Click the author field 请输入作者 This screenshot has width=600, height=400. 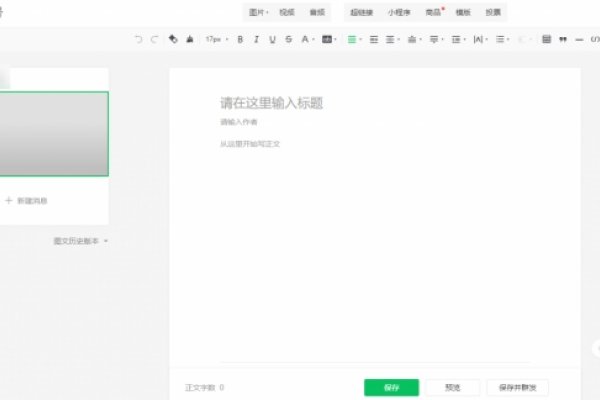pos(238,122)
